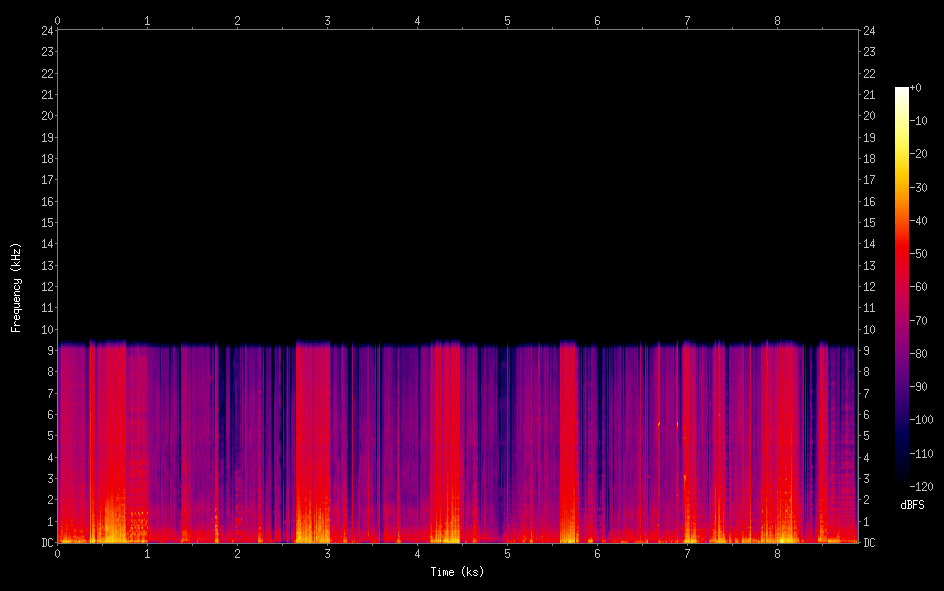This screenshot has height=591, width=944.
Task: Click the "DC" label on the left frequency axis
Action: point(45,543)
